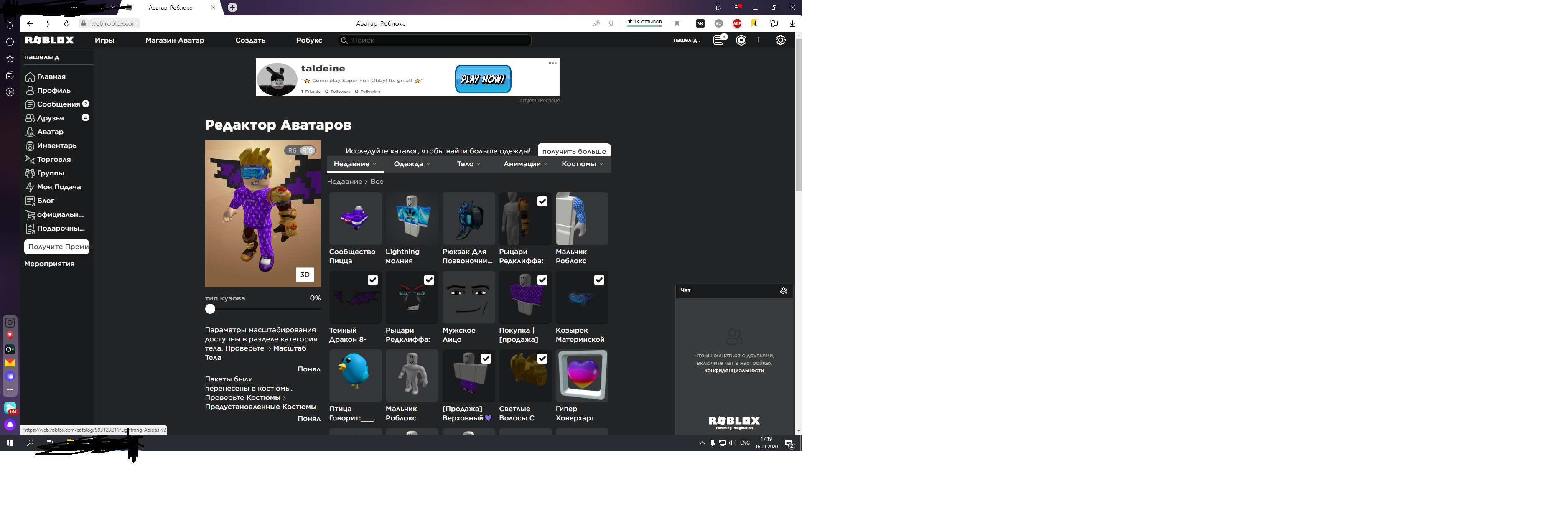Click the PLAY NOW! ad button
The width and height of the screenshot is (1568, 529).
[483, 79]
